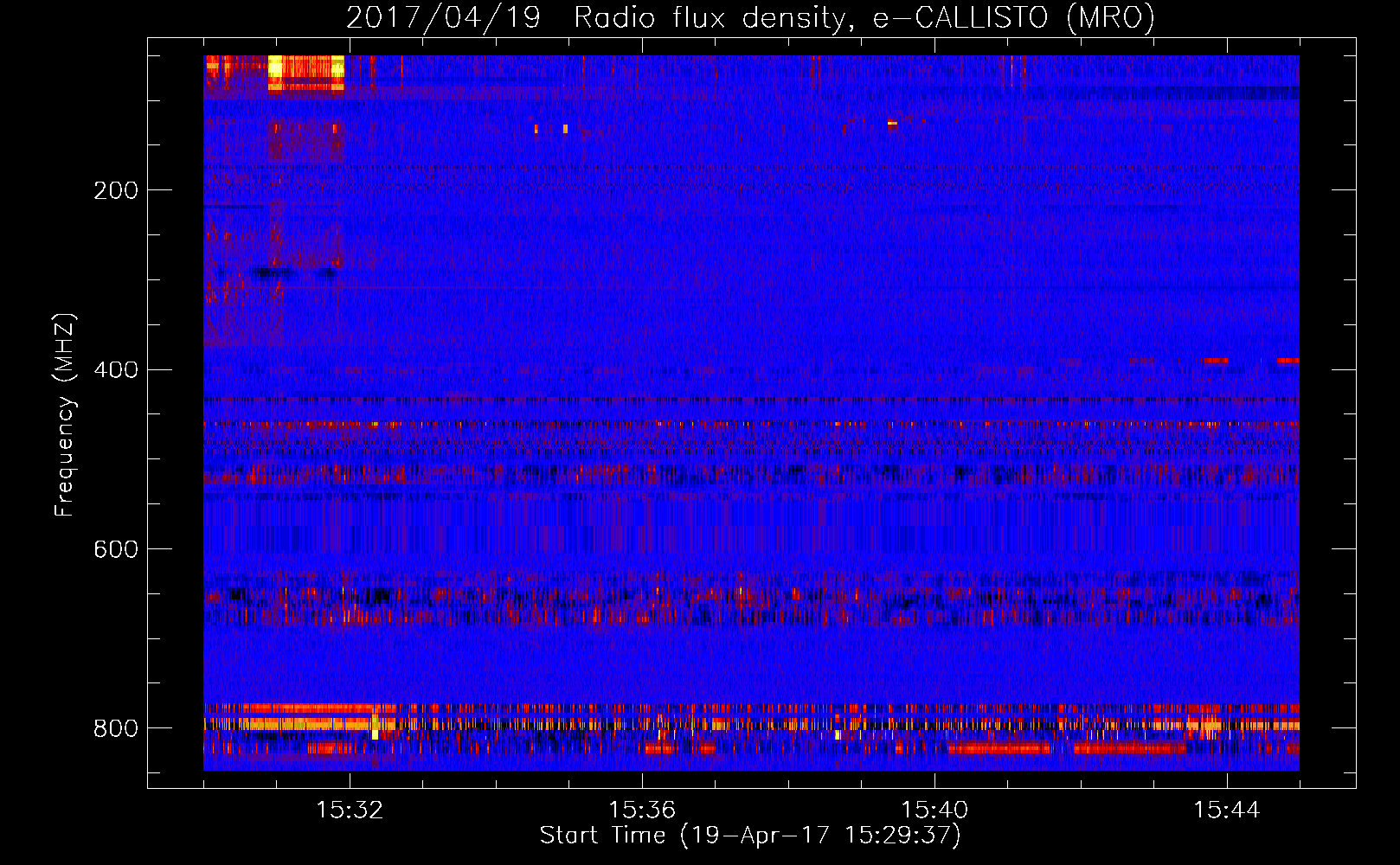This screenshot has height=865, width=1400.
Task: Click the 15:44 time tick label
Action: (x=1227, y=811)
